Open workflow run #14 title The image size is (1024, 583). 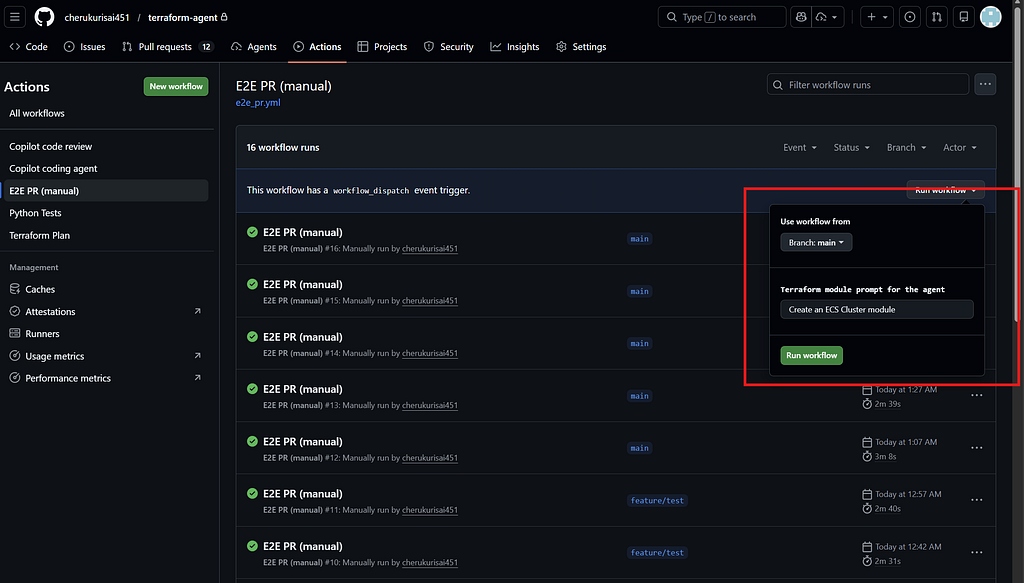pos(302,337)
